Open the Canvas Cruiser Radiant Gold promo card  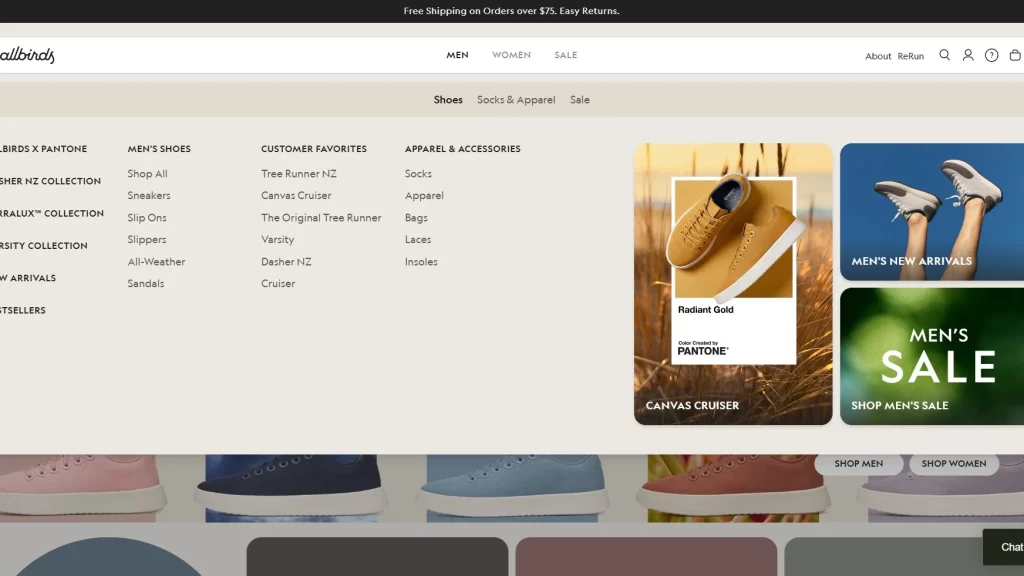tap(733, 284)
